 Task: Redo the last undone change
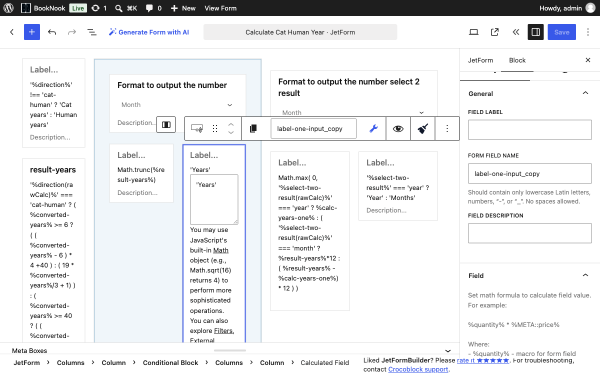click(x=72, y=32)
